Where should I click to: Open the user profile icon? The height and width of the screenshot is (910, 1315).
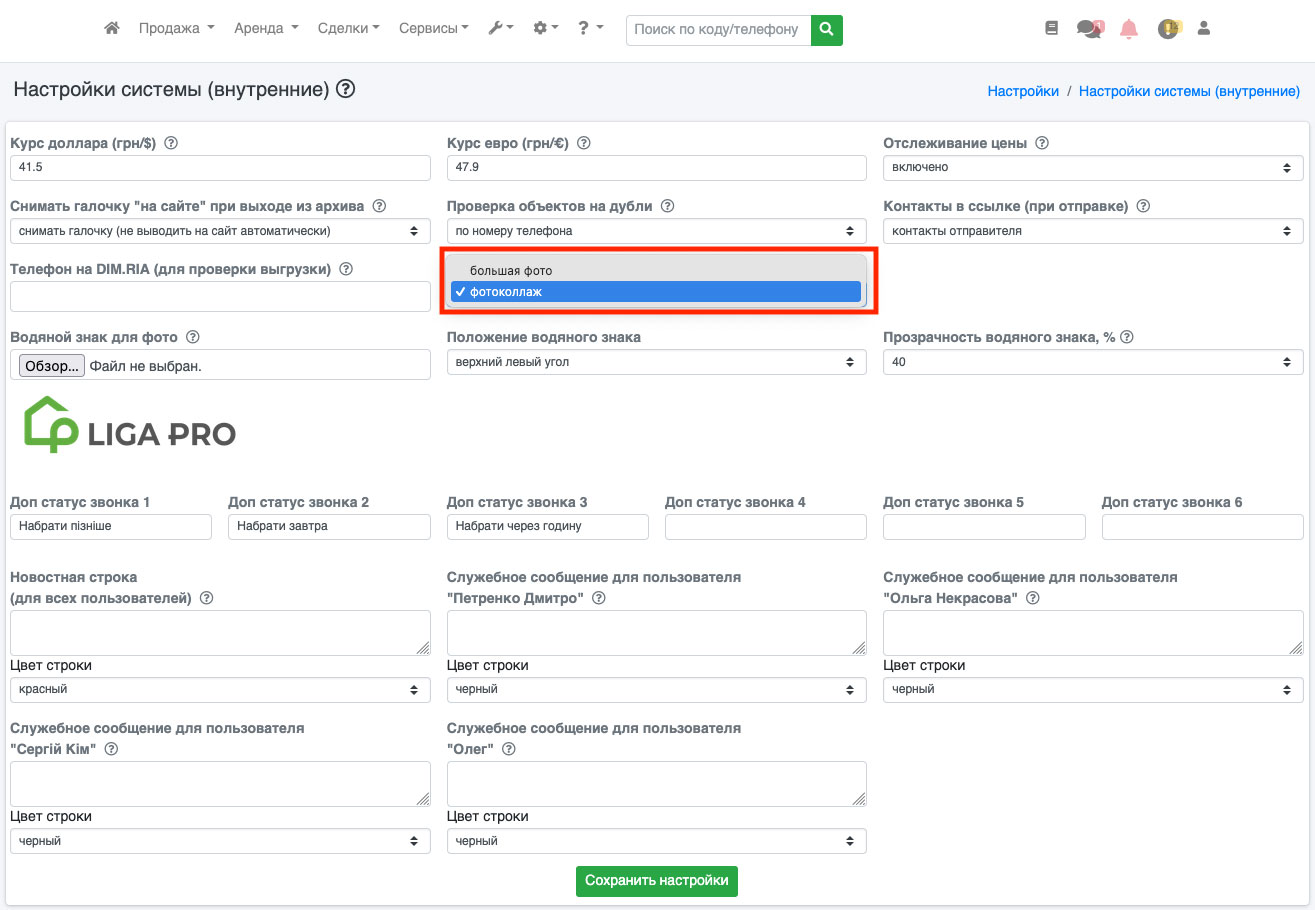(1204, 29)
